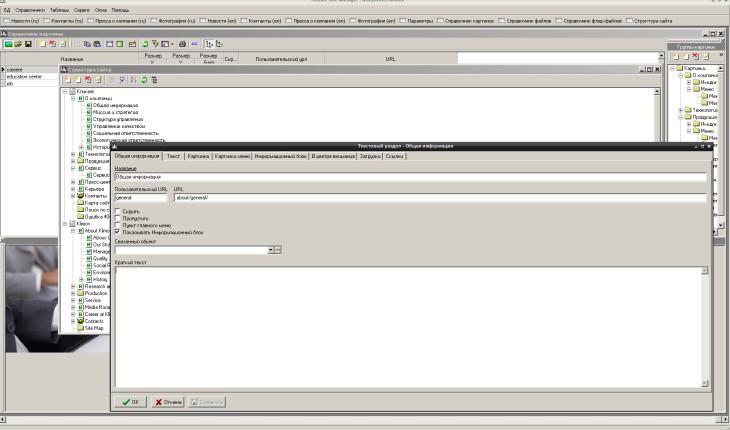Click the Название input field
The width and height of the screenshot is (730, 430).
tap(410, 177)
